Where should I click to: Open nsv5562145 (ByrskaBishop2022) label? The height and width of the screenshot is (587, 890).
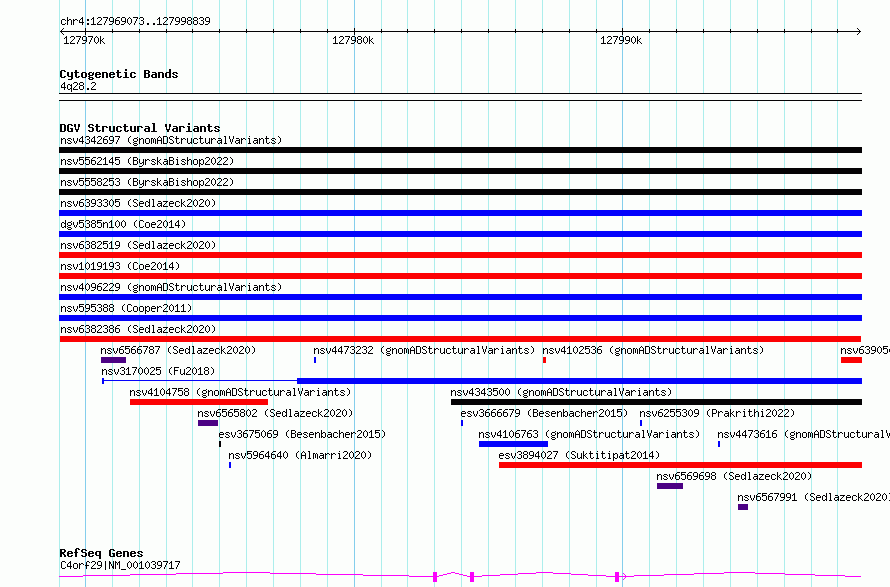click(147, 161)
